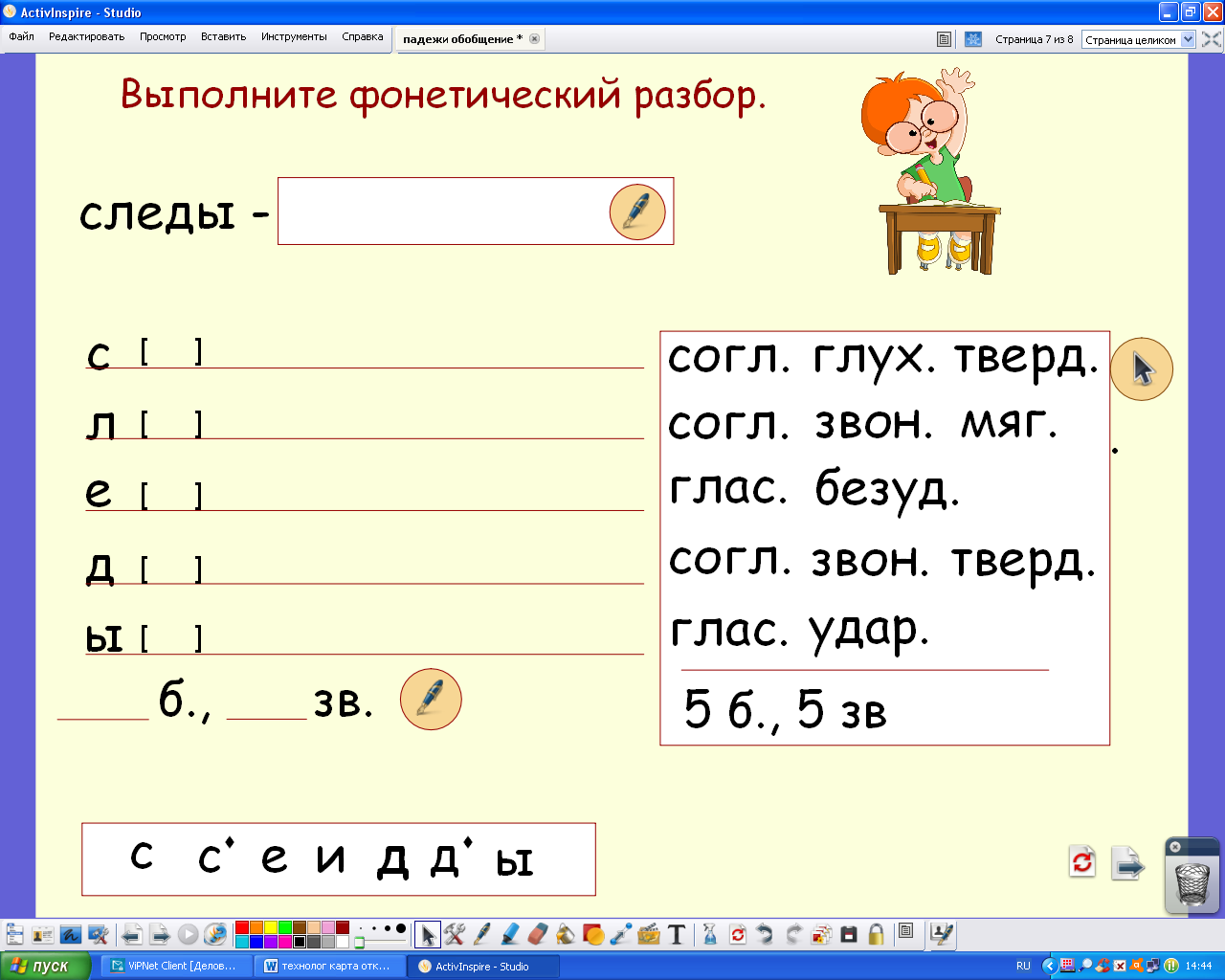Click the black Revealer tool icon
This screenshot has height=980, width=1225.
pyautogui.click(x=849, y=934)
